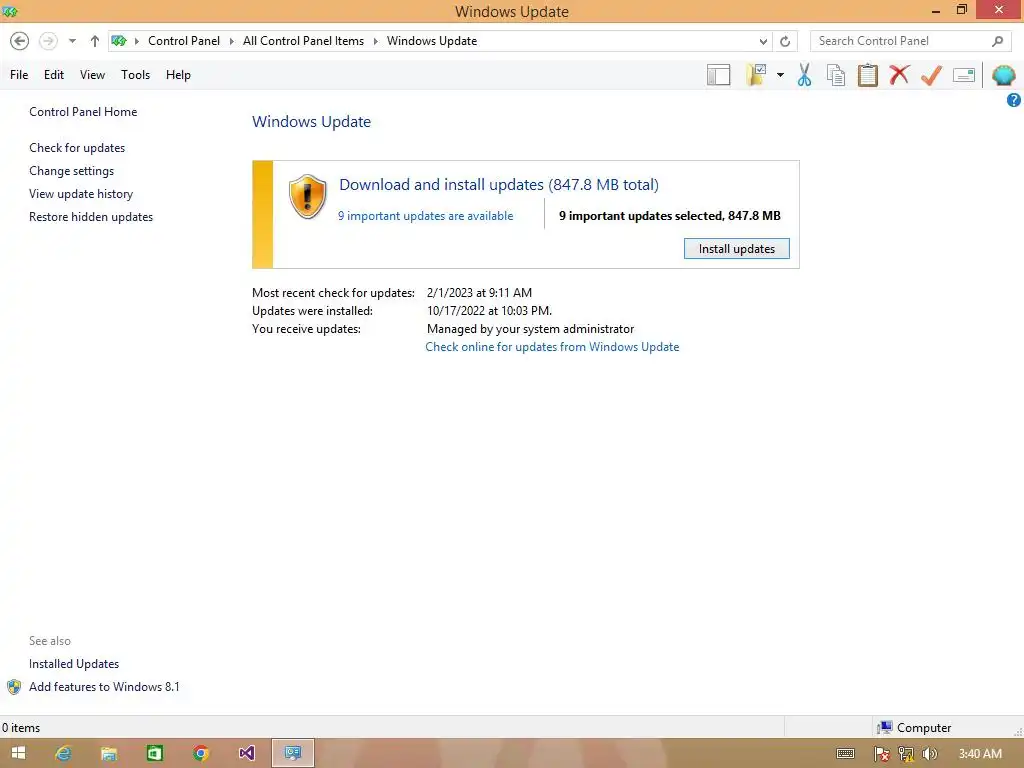Viewport: 1024px width, 768px height.
Task: Click Check for updates link
Action: [x=77, y=148]
